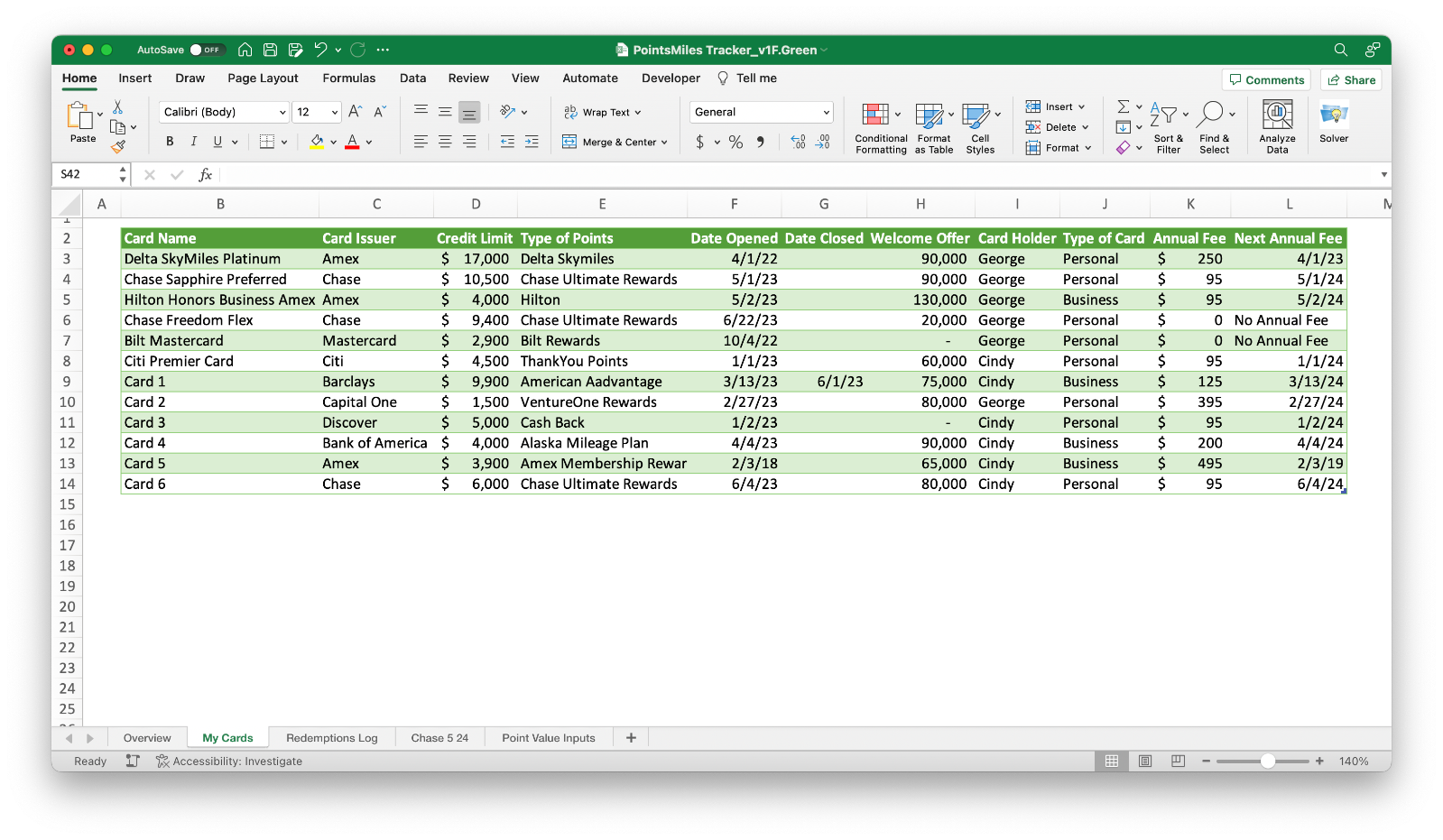
Task: Align cell text left
Action: pos(421,142)
